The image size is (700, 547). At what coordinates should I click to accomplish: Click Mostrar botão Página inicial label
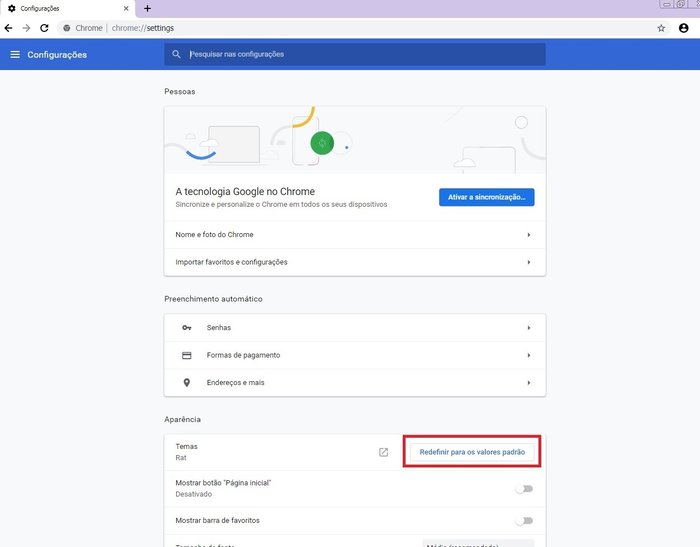pos(223,483)
